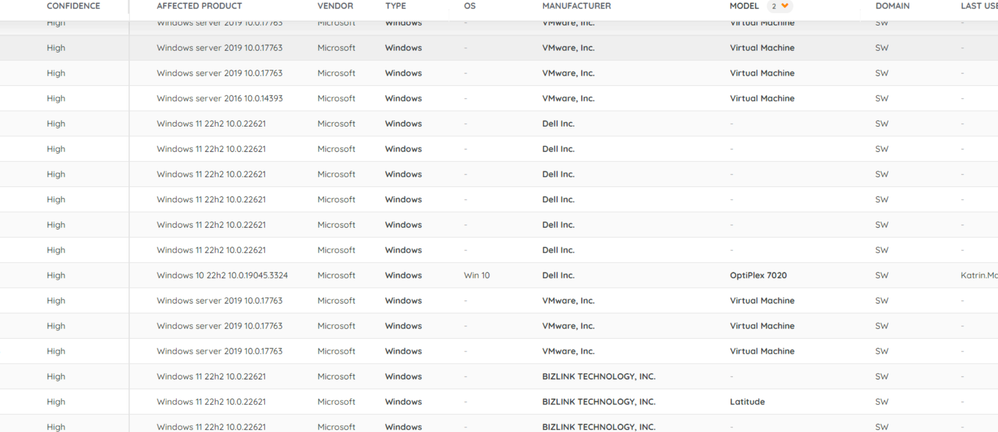Select the Latitude model cell
This screenshot has width=998, height=432.
[747, 402]
